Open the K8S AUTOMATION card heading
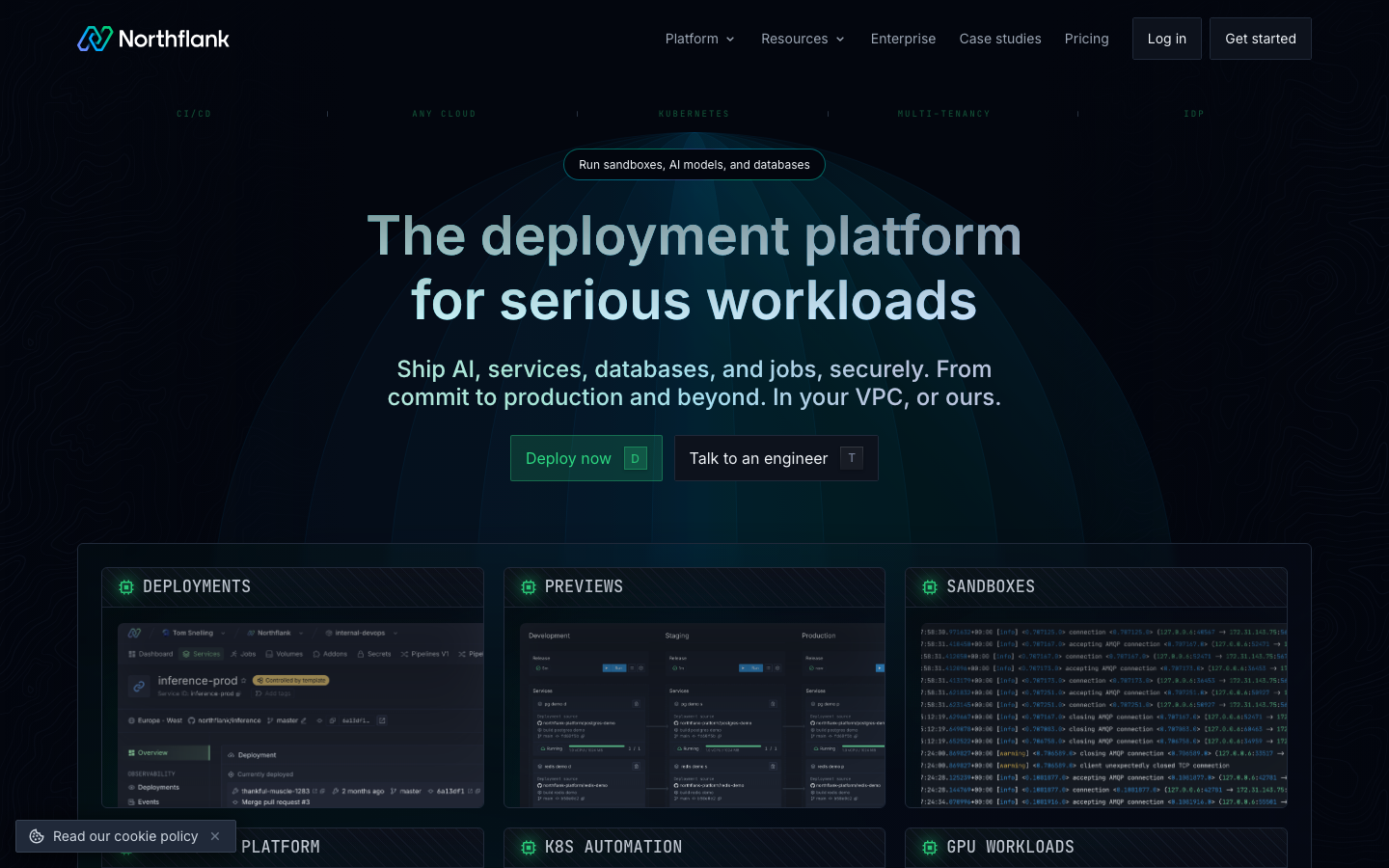The image size is (1389, 868). click(x=613, y=847)
